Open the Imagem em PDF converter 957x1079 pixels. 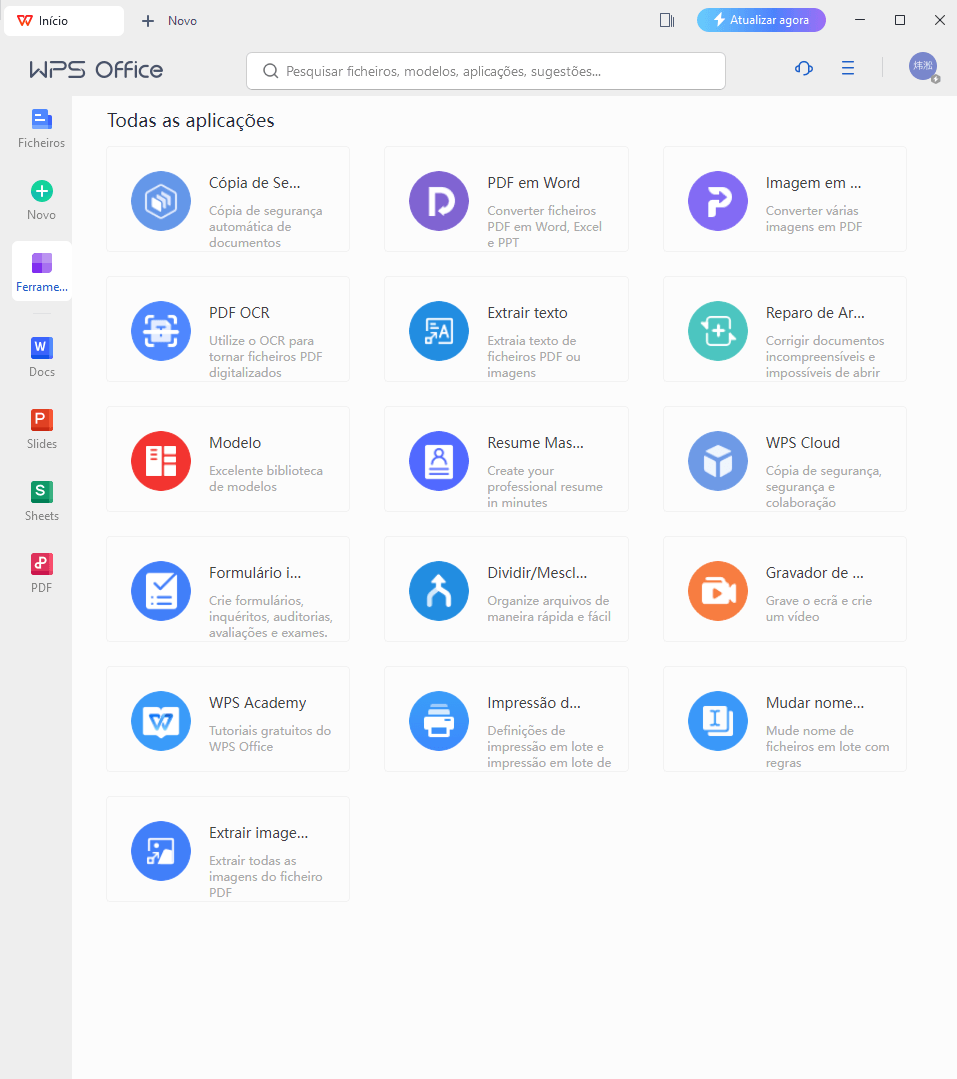click(784, 198)
